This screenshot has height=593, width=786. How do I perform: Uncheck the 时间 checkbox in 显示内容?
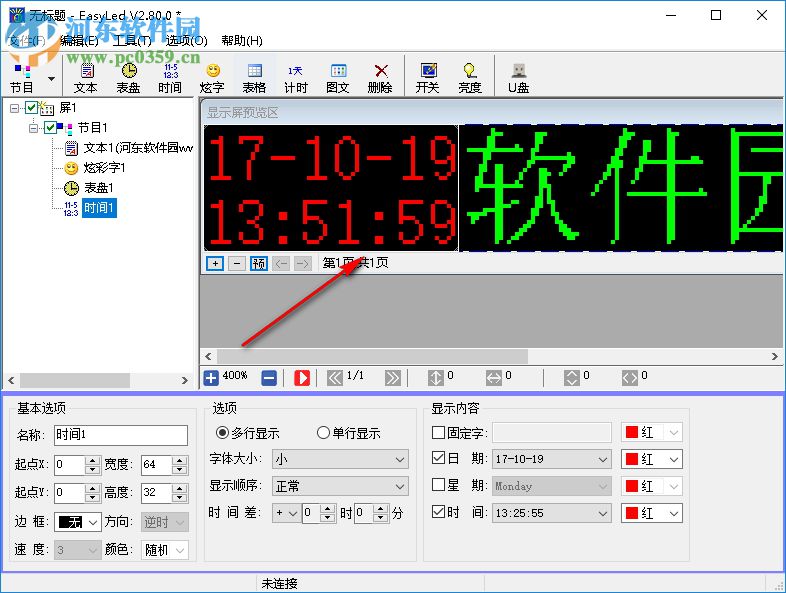[438, 512]
